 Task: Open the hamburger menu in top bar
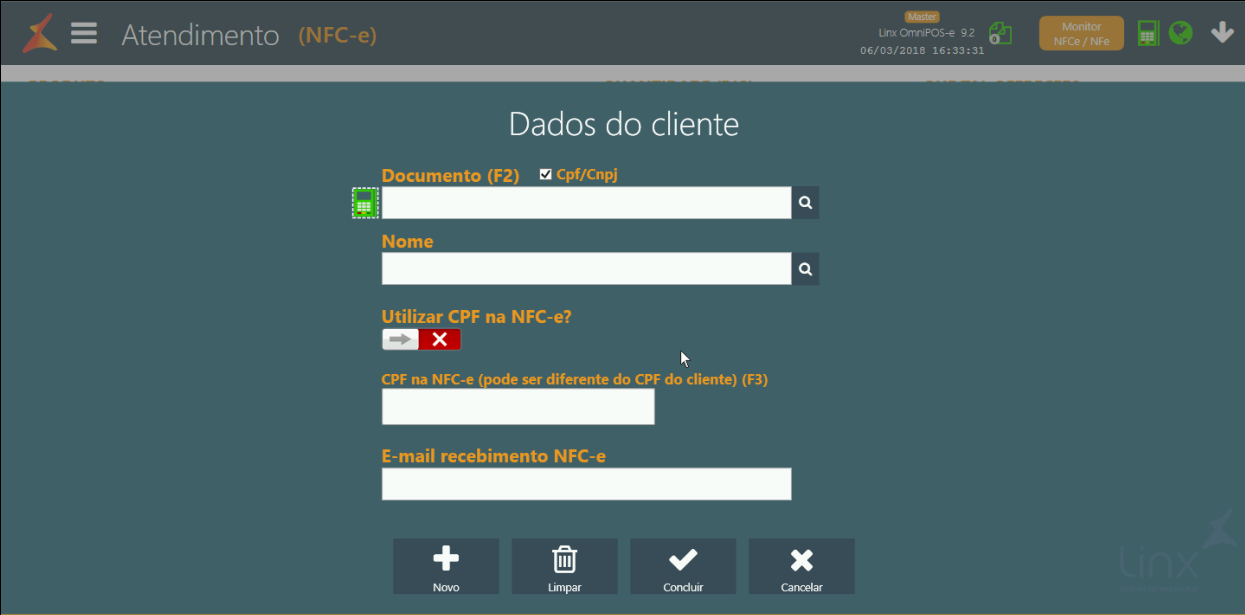click(84, 32)
